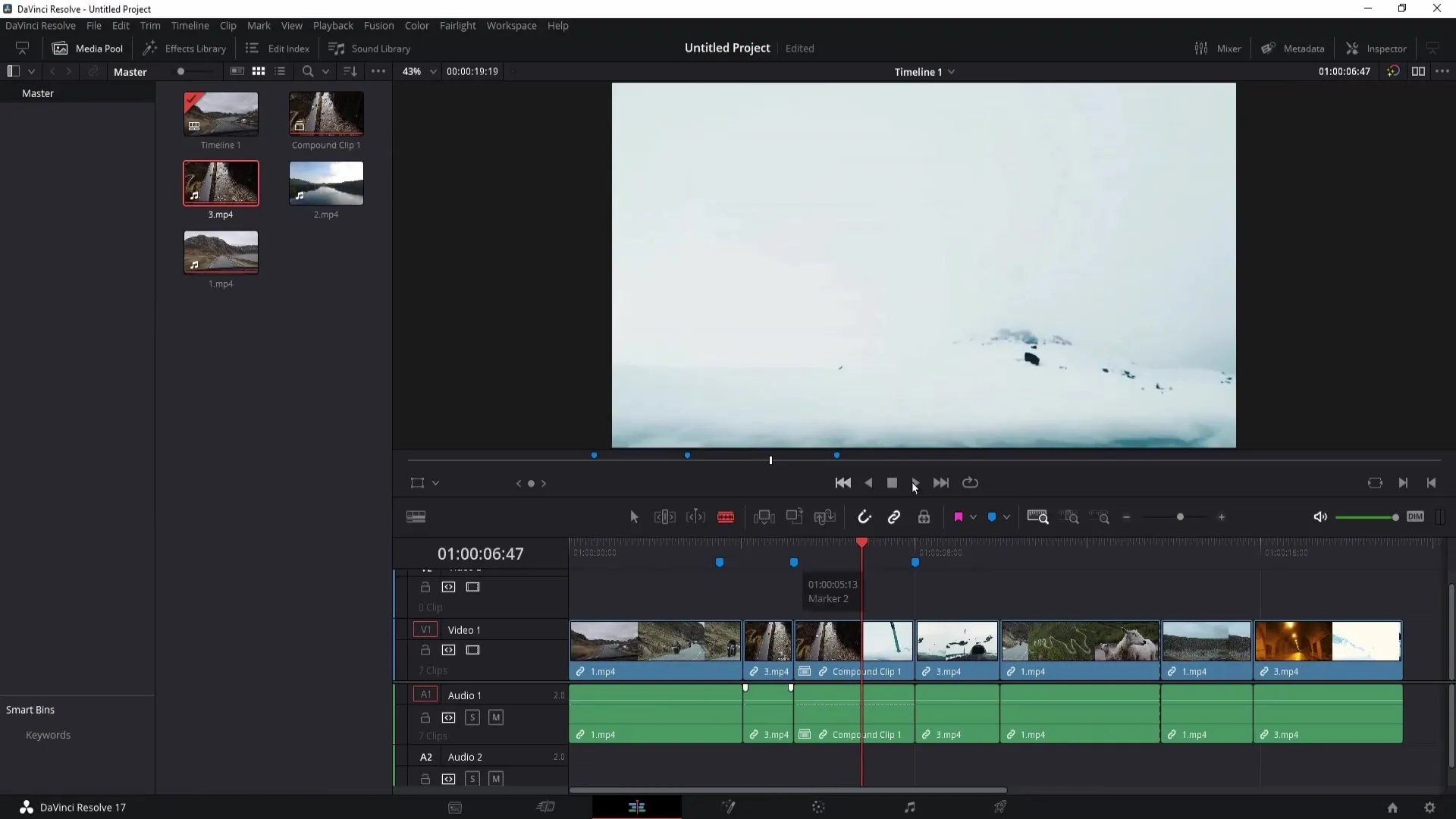Image resolution: width=1456 pixels, height=819 pixels.
Task: Toggle the Loop playback button
Action: [970, 483]
